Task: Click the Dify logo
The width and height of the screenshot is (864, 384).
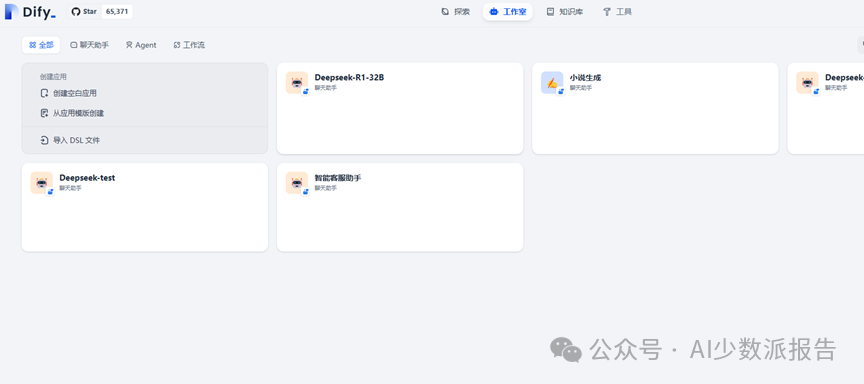Action: [30, 12]
